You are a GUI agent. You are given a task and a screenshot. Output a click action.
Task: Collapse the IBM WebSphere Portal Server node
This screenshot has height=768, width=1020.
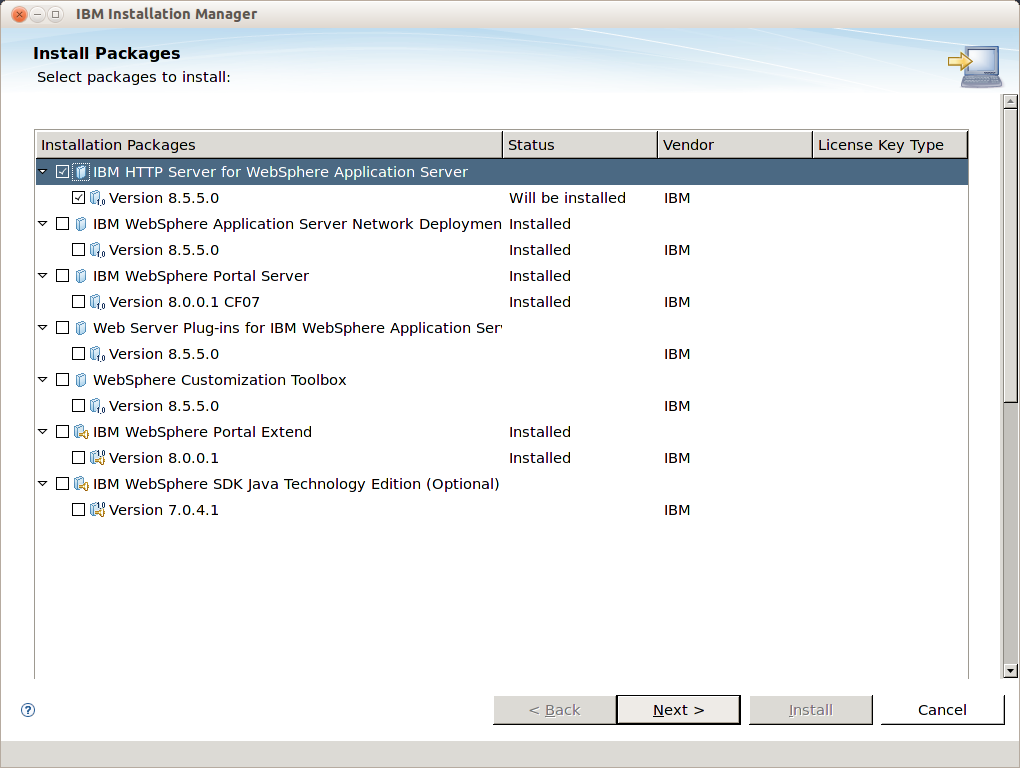[x=43, y=276]
